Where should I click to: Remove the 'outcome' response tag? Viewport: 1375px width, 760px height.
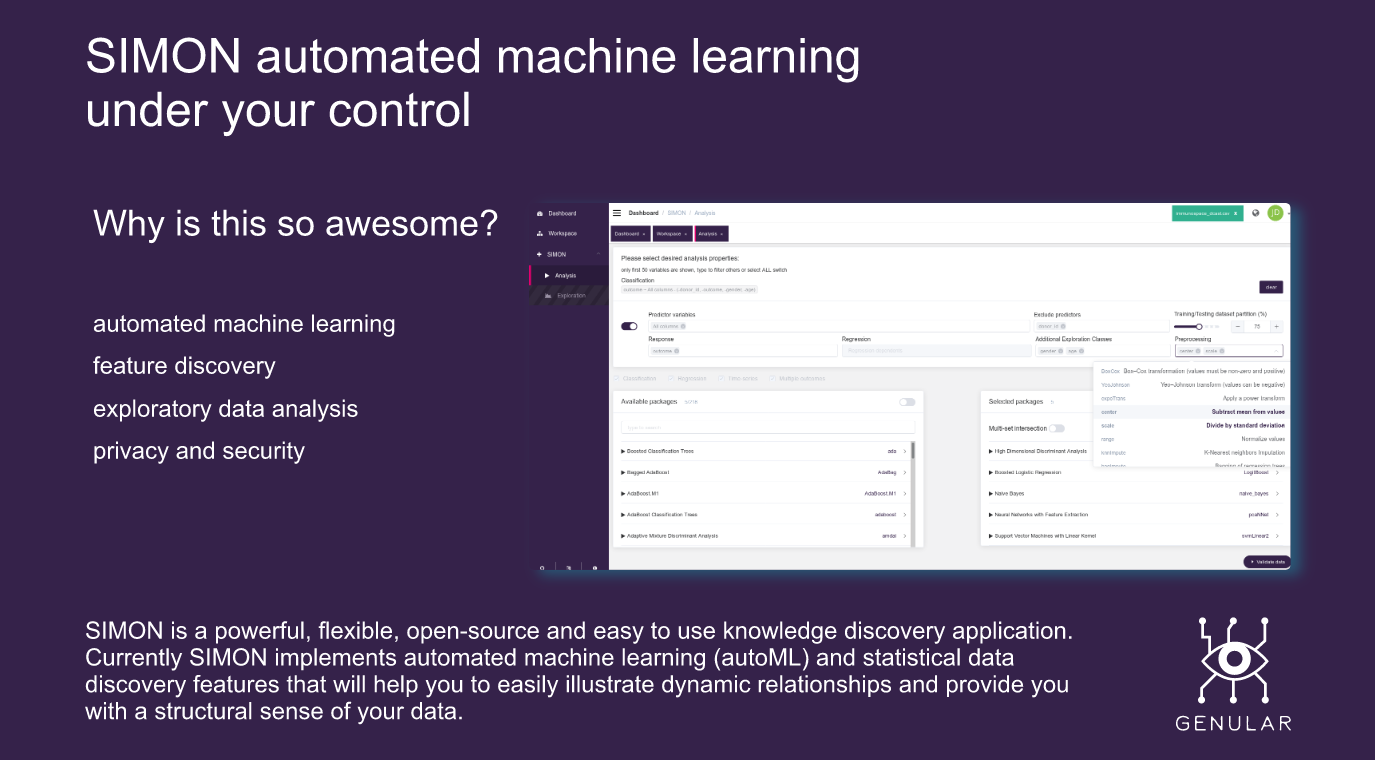[676, 351]
